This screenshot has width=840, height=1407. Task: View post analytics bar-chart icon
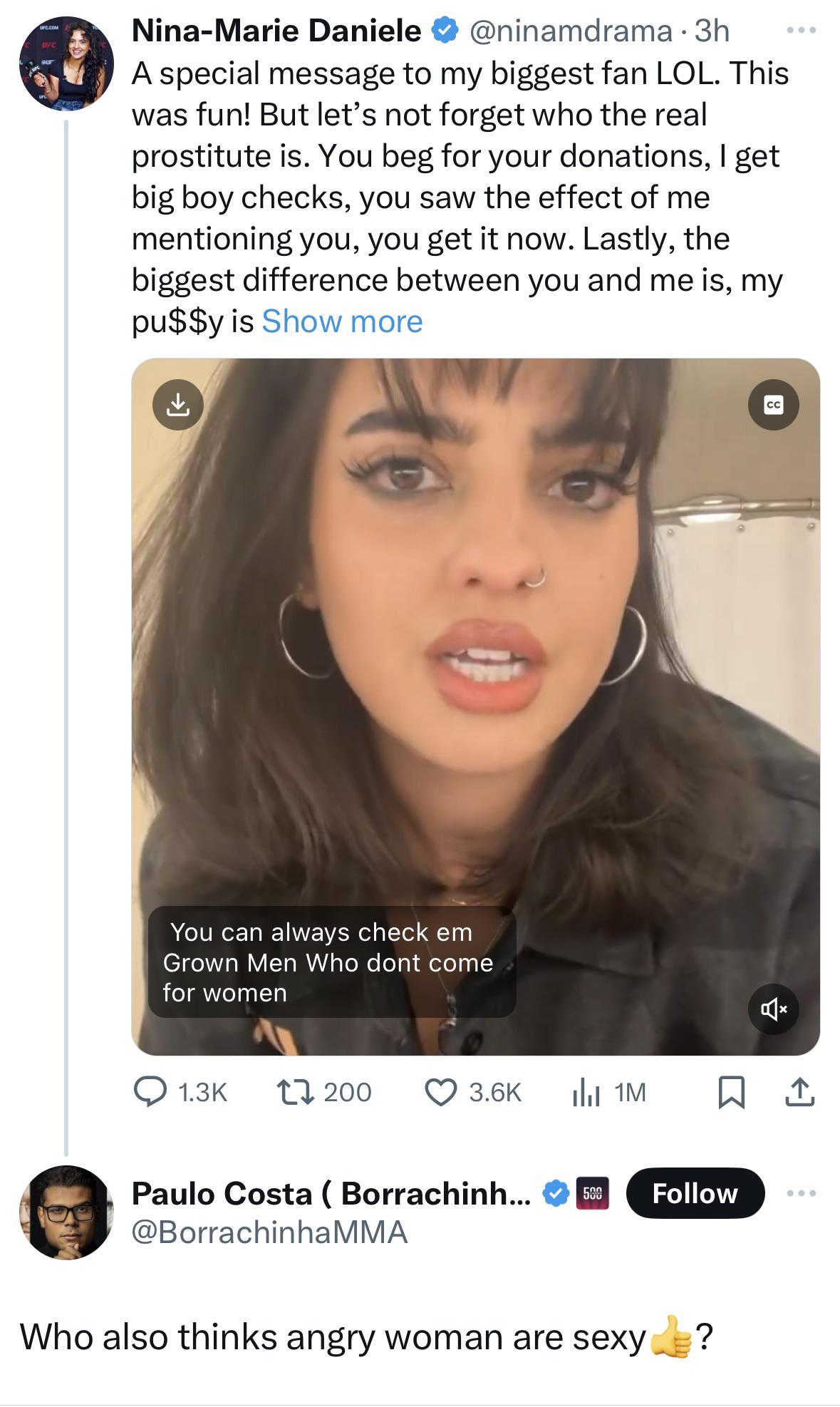pyautogui.click(x=586, y=1092)
